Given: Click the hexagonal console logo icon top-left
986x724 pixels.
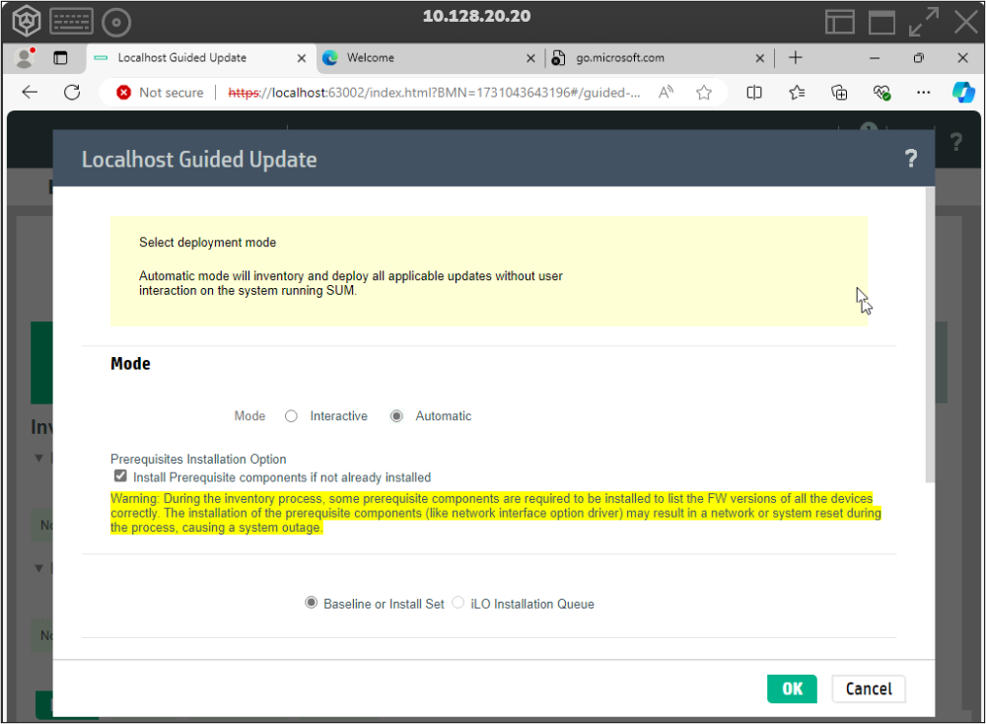Looking at the screenshot, I should click(27, 21).
